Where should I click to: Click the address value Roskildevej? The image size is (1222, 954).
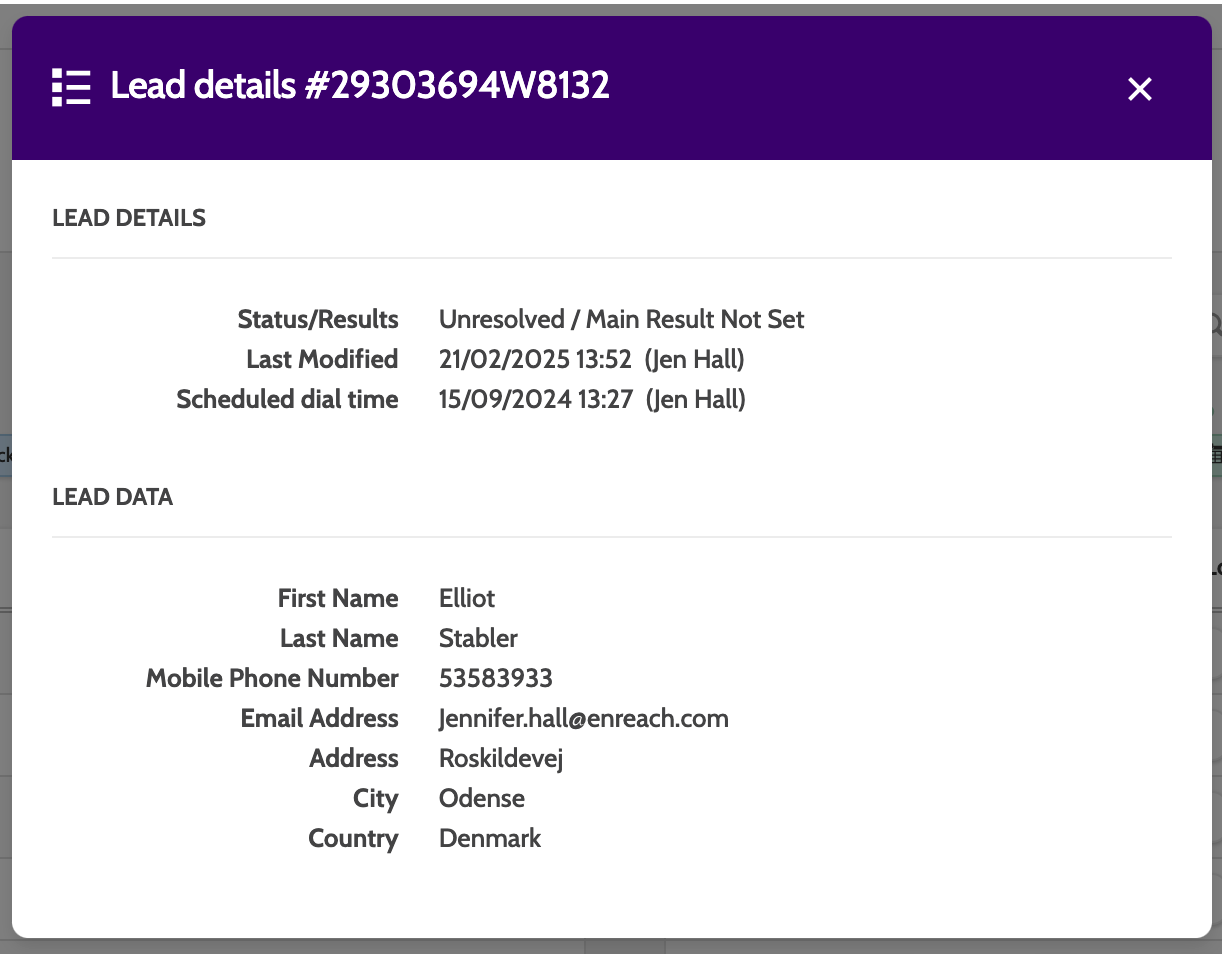tap(501, 759)
